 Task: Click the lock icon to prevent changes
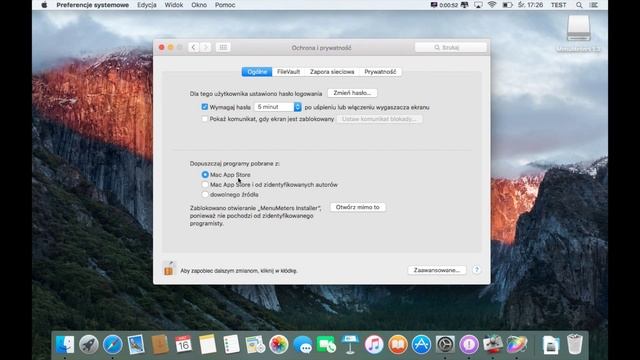point(168,269)
